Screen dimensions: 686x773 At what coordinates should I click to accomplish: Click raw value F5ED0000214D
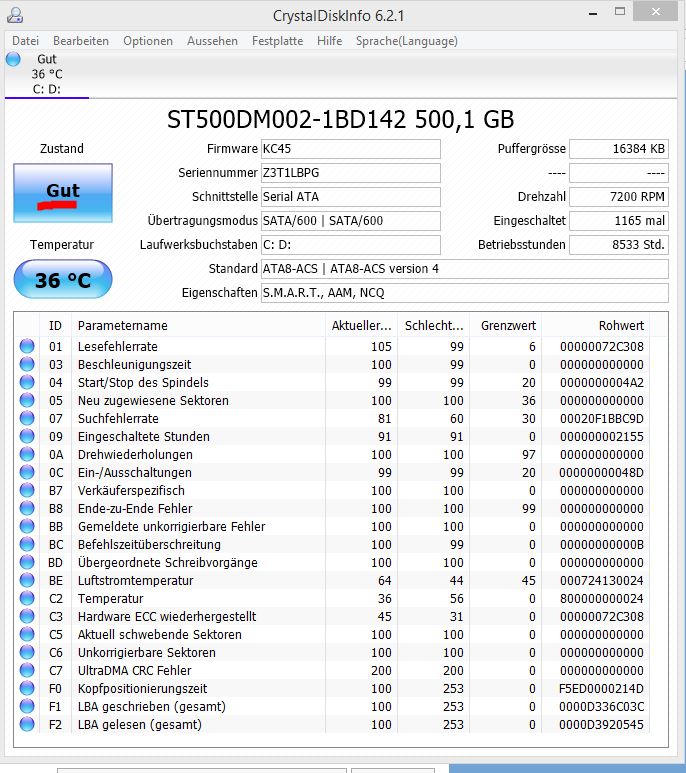pyautogui.click(x=601, y=689)
